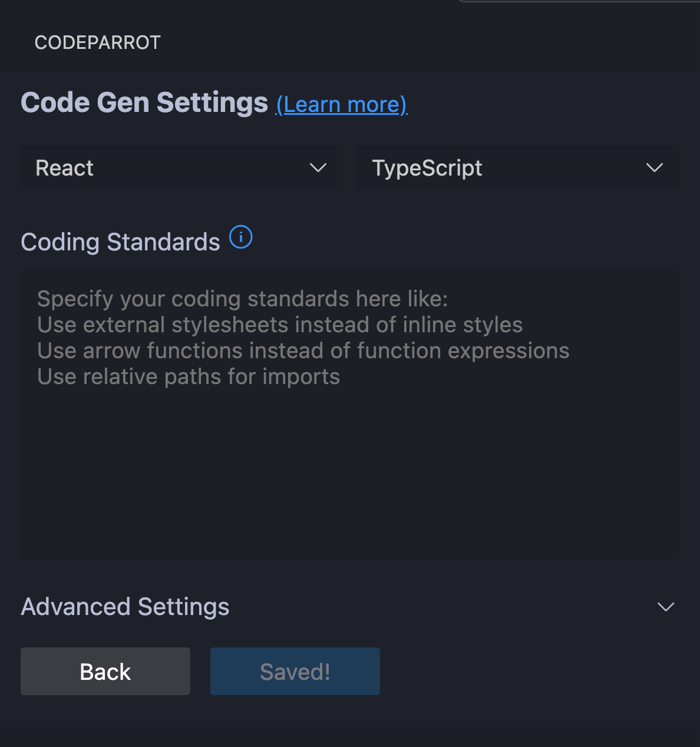The height and width of the screenshot is (747, 700).
Task: Open the React framework dropdown
Action: click(182, 168)
